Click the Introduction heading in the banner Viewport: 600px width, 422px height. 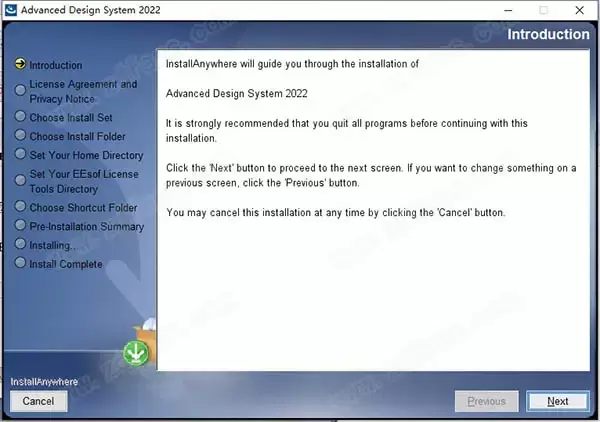point(548,35)
